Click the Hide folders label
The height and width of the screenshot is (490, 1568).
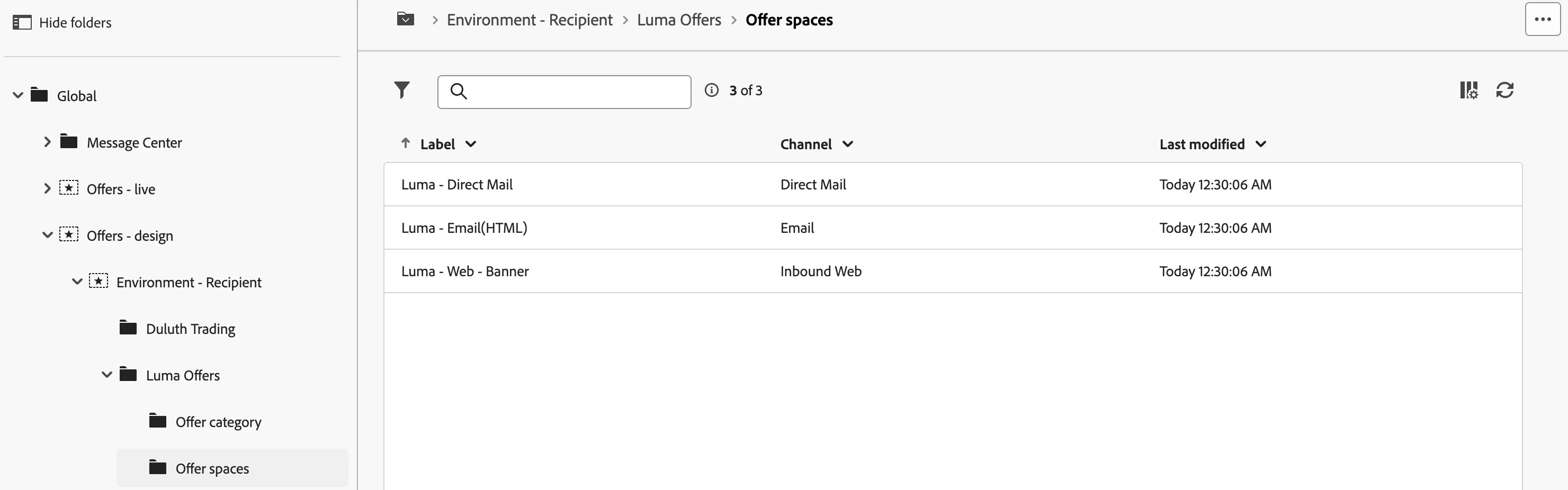(76, 23)
